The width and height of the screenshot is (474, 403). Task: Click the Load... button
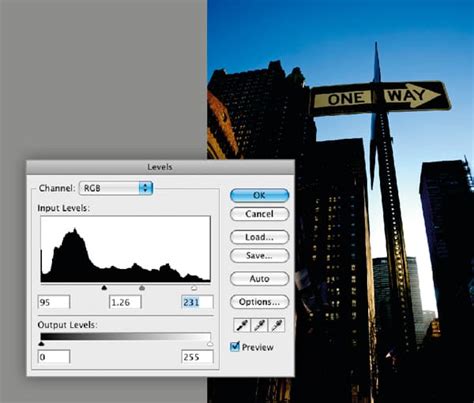click(x=259, y=237)
